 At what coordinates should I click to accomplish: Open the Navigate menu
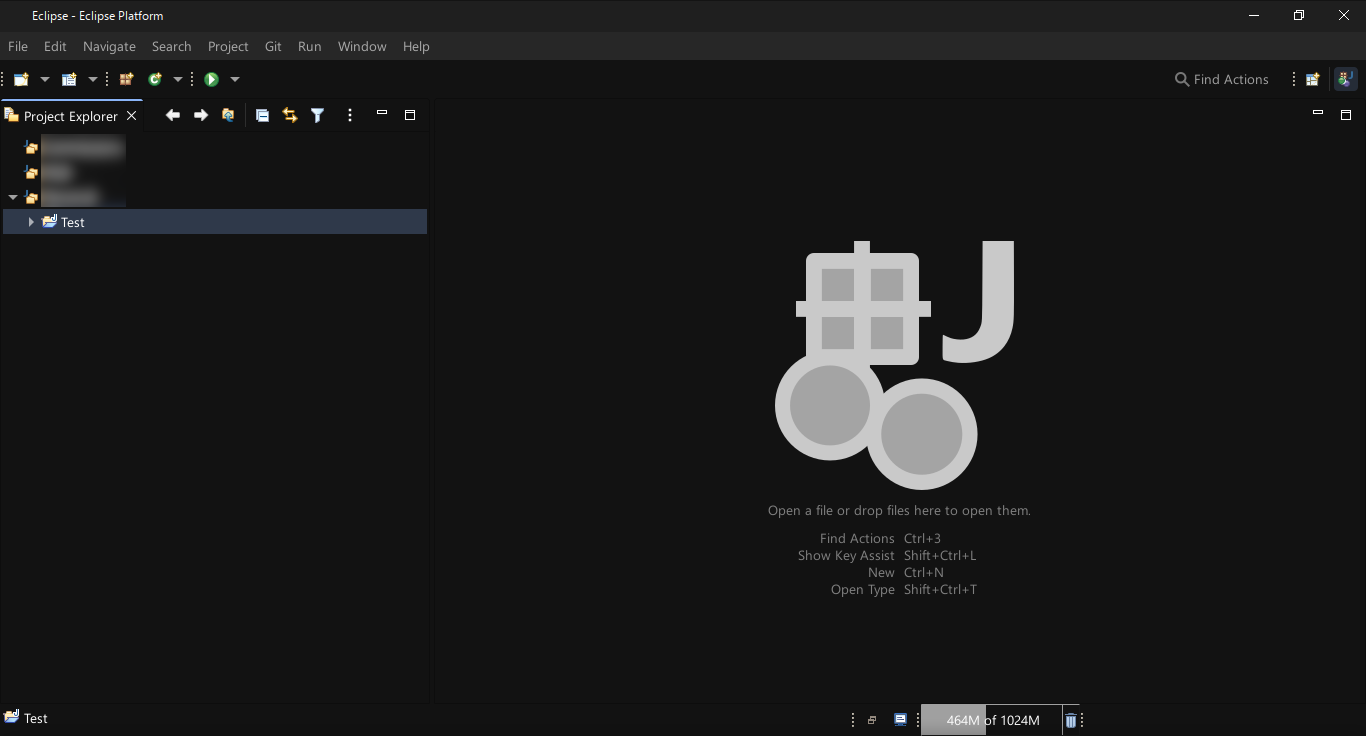pyautogui.click(x=109, y=47)
